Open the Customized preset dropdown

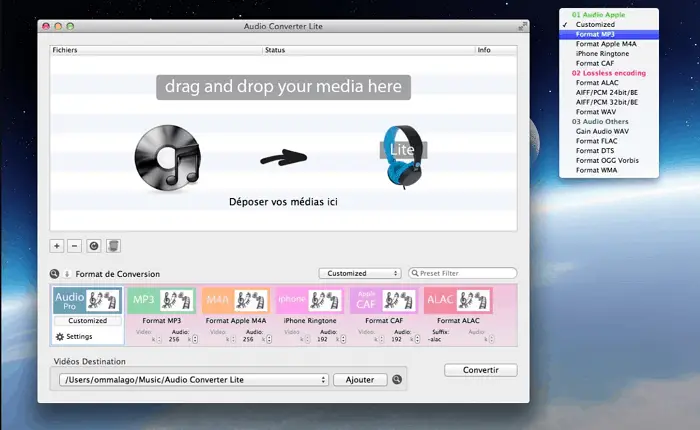[360, 273]
